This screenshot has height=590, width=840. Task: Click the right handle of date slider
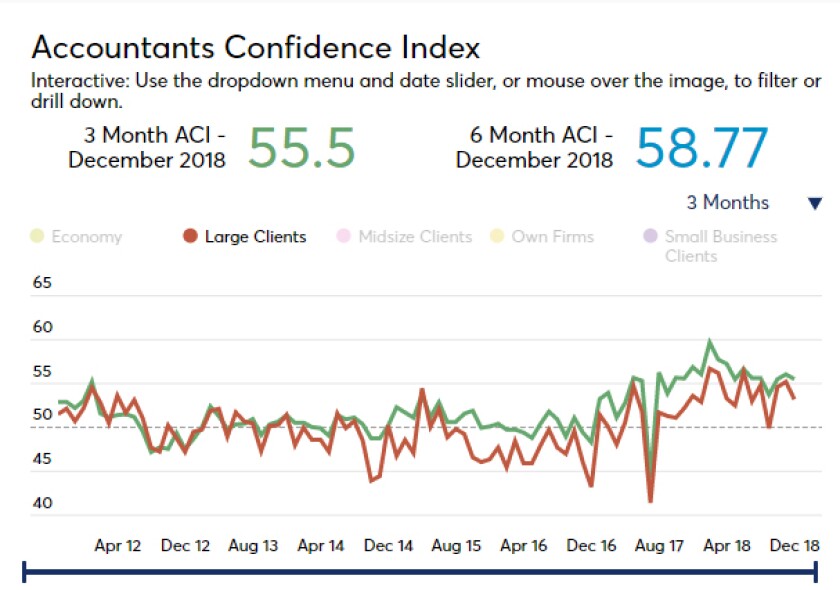pos(816,572)
